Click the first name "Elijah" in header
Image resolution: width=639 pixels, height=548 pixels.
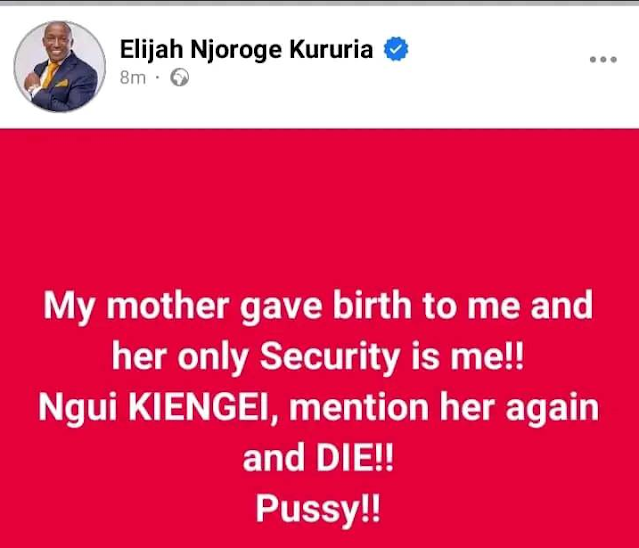coord(151,50)
